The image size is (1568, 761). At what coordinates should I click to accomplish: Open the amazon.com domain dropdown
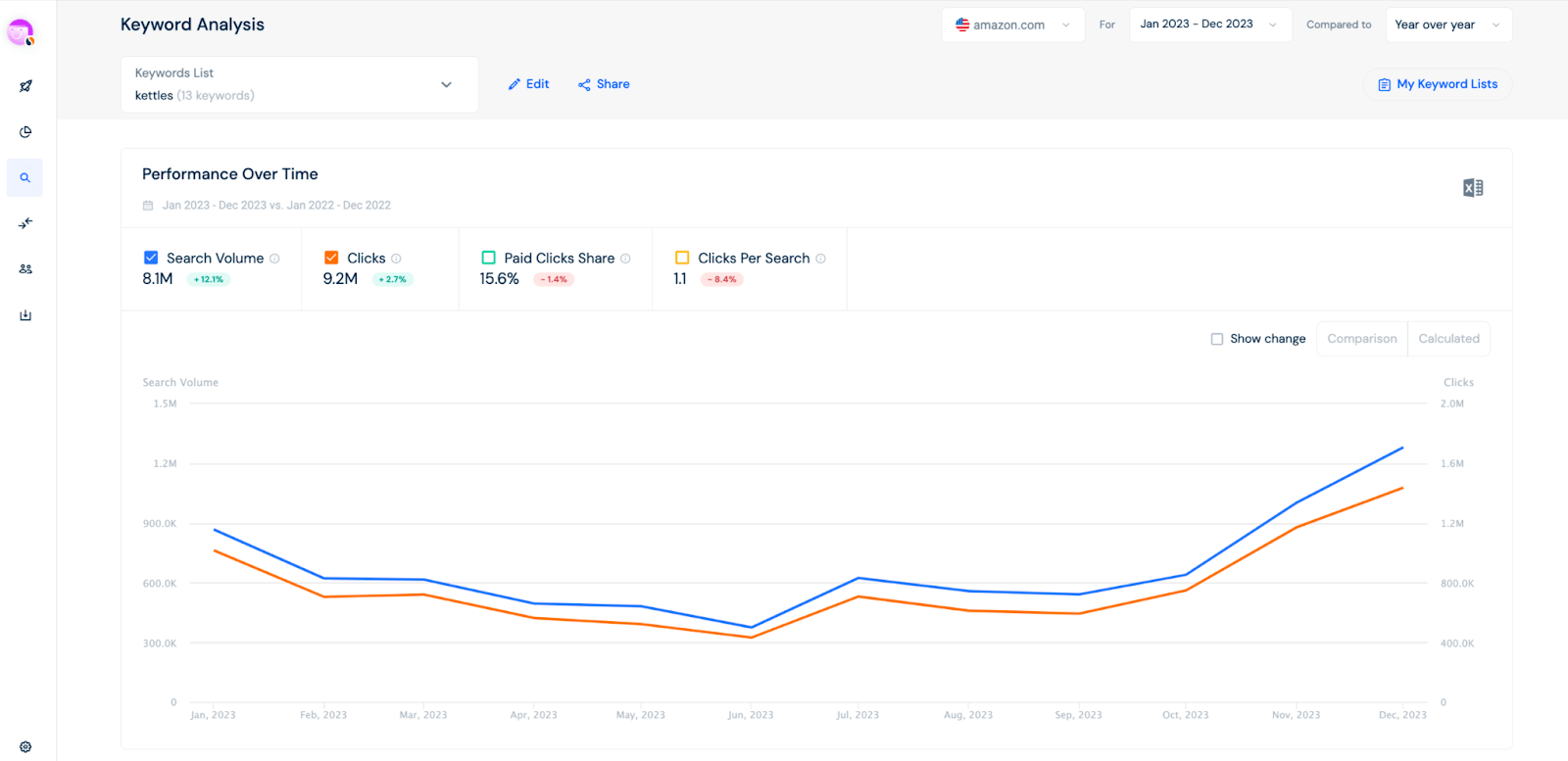pos(1012,24)
